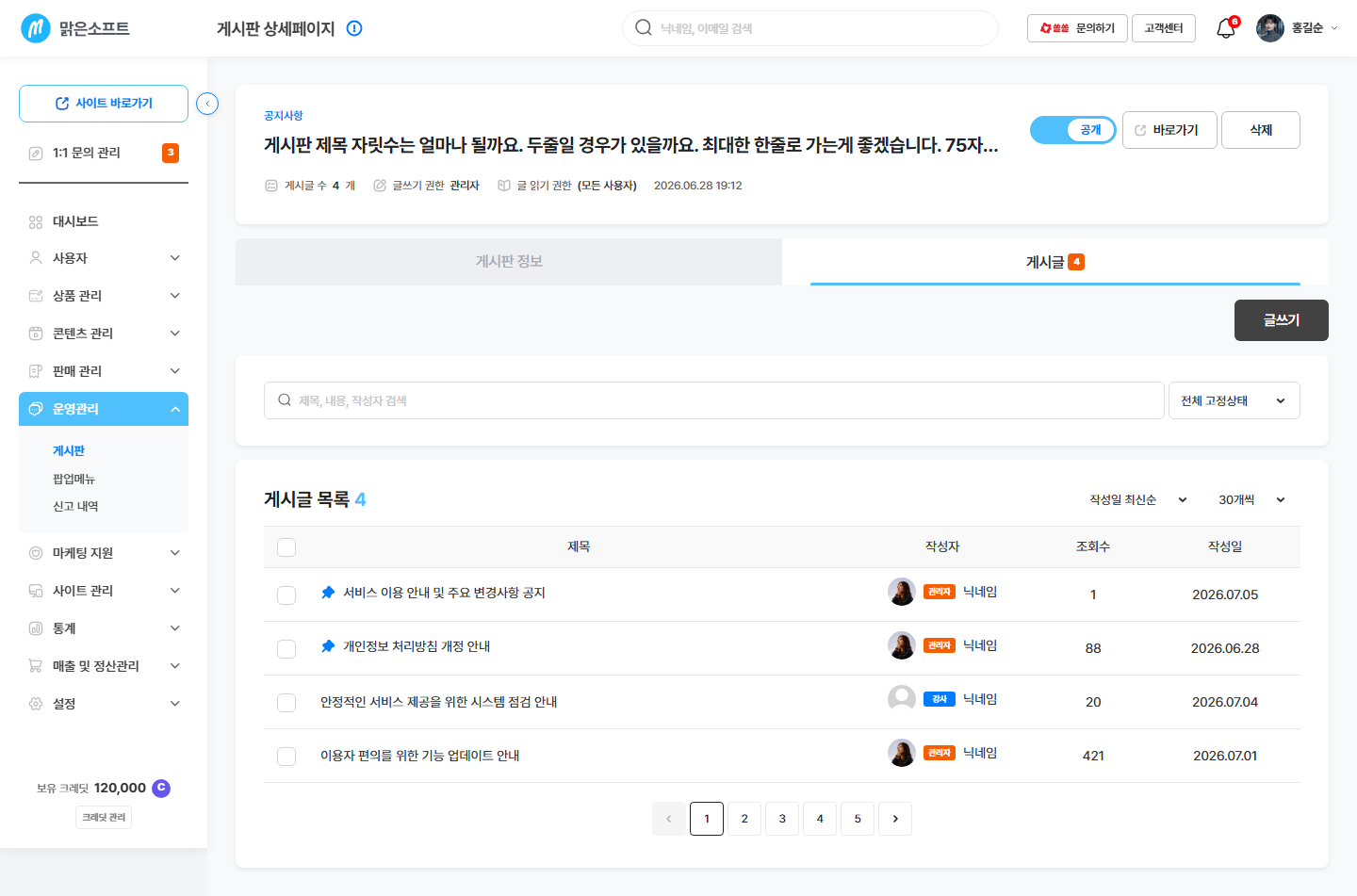Check the box for 이용자 편의를 위한 기능 업데이트 안내
This screenshot has width=1357, height=896.
[x=286, y=757]
